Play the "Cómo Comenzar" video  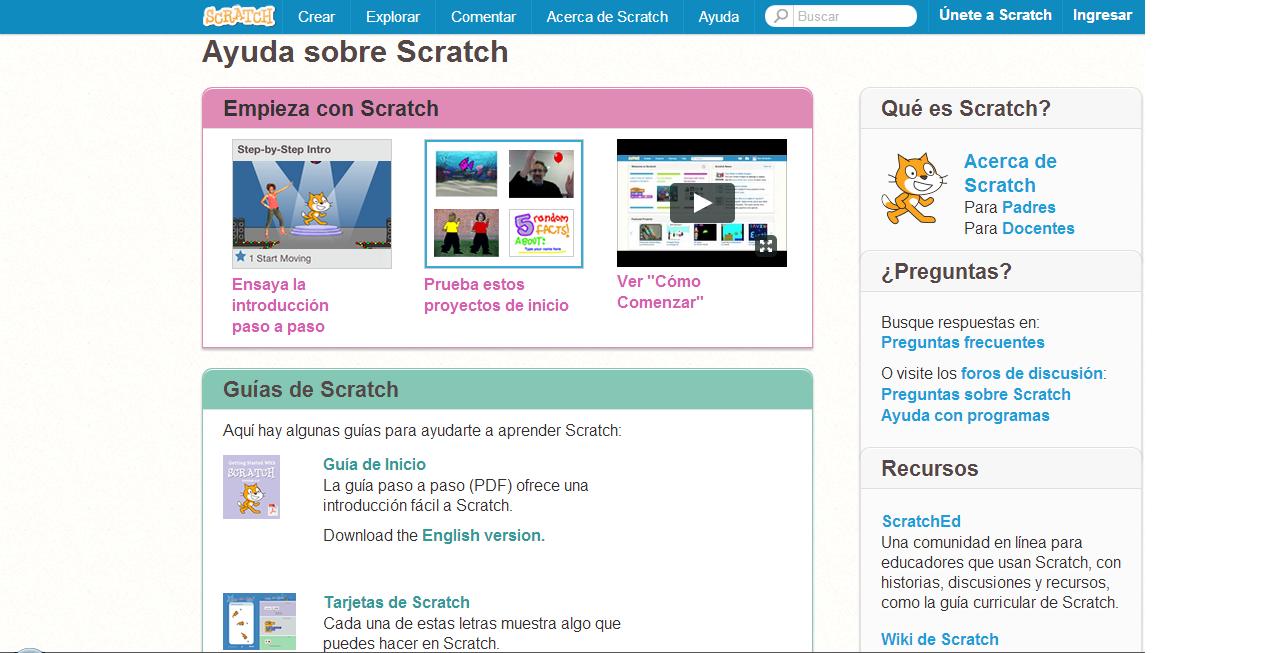pyautogui.click(x=701, y=202)
